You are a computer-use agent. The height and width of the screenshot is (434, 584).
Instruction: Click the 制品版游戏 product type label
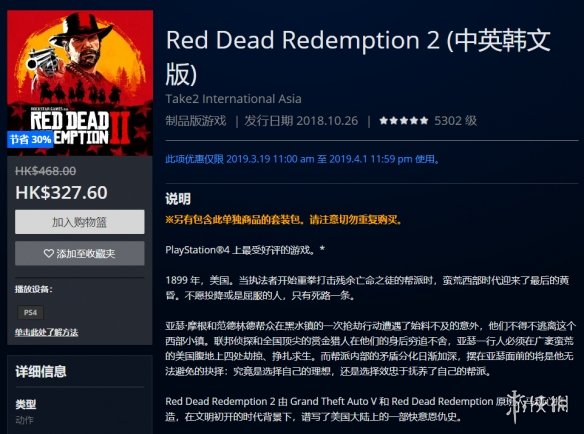click(x=196, y=121)
